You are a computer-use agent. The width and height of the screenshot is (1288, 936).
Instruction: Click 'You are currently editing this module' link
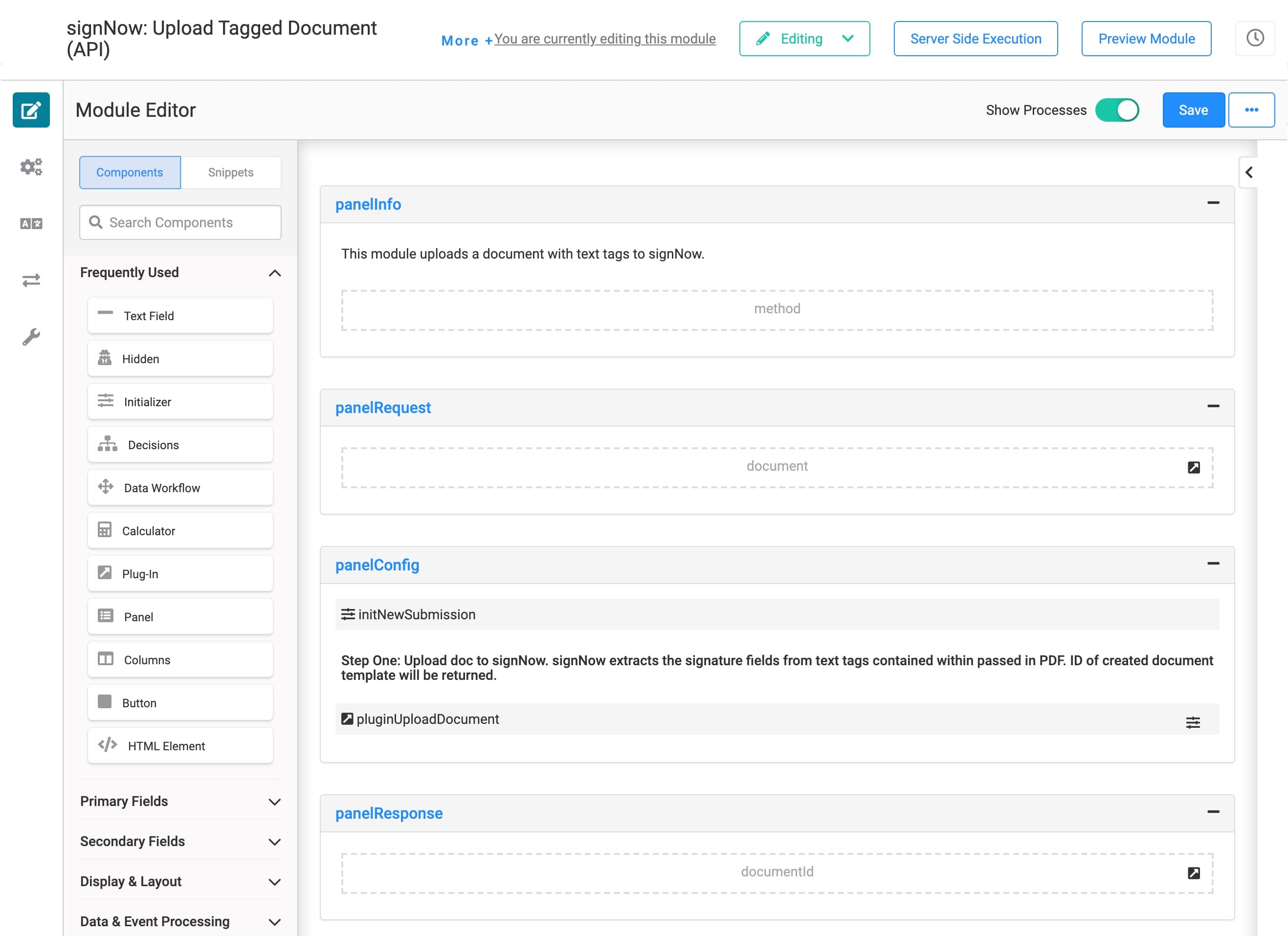tap(605, 39)
